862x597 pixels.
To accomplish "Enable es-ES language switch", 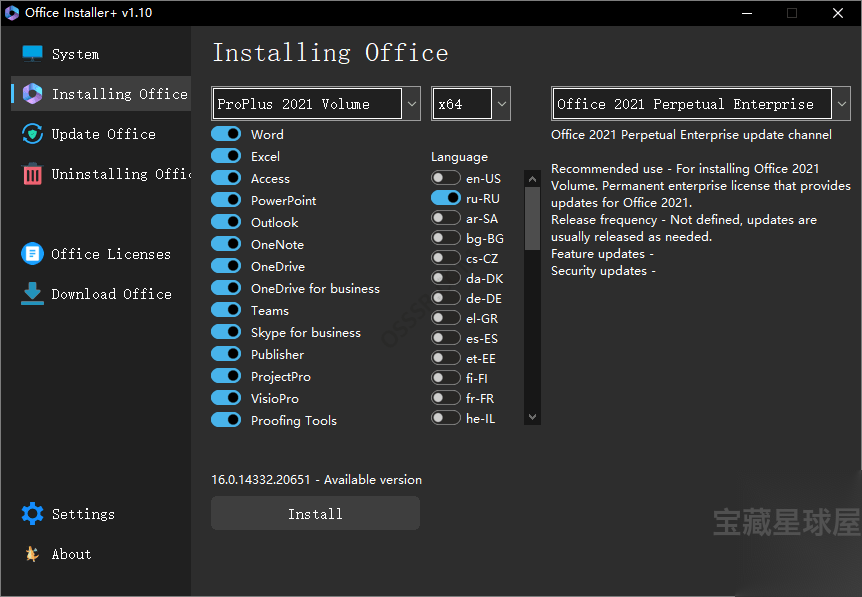I will pos(446,338).
